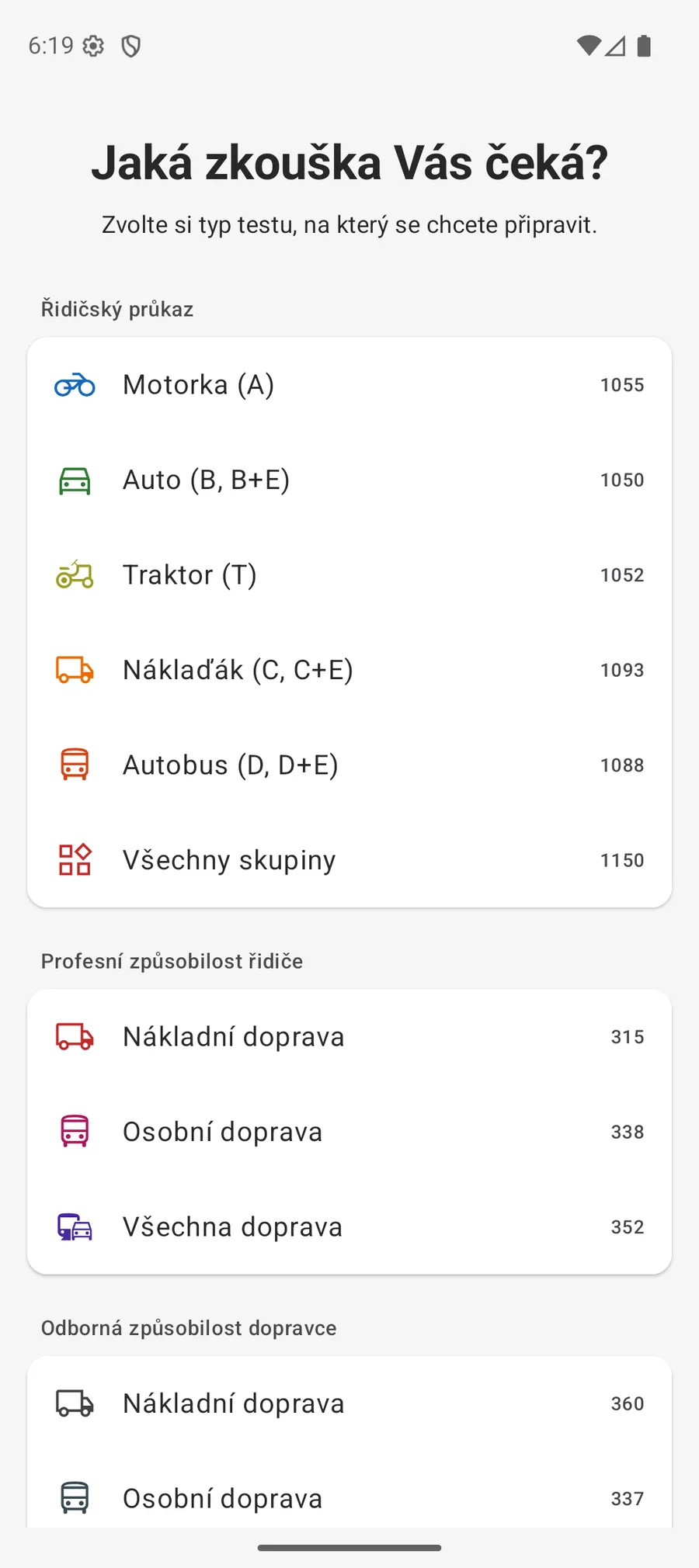Image resolution: width=699 pixels, height=1568 pixels.
Task: Tap the olive tractor icon
Action: (x=75, y=575)
